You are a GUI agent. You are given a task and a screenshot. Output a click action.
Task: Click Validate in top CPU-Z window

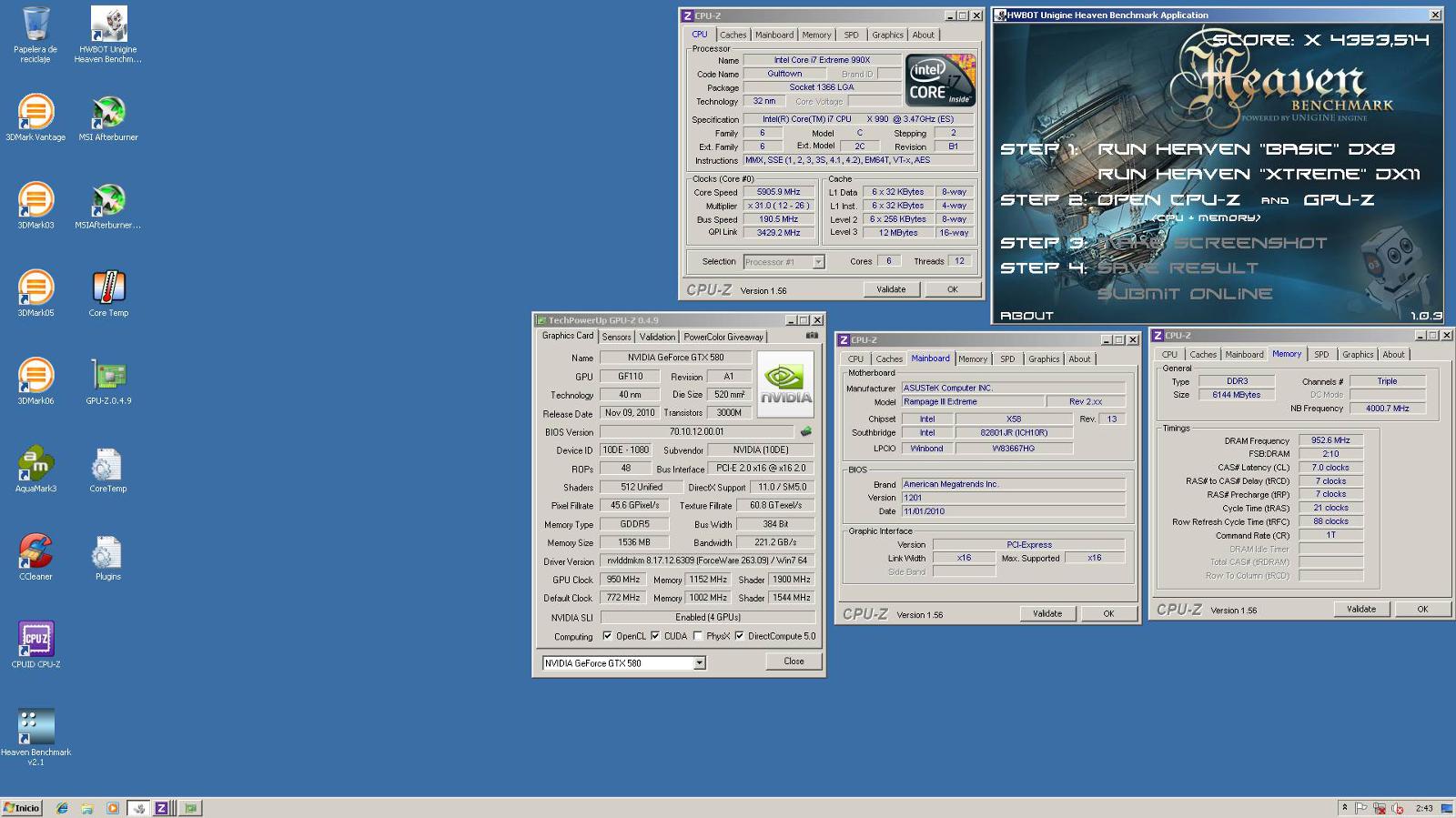click(x=891, y=289)
